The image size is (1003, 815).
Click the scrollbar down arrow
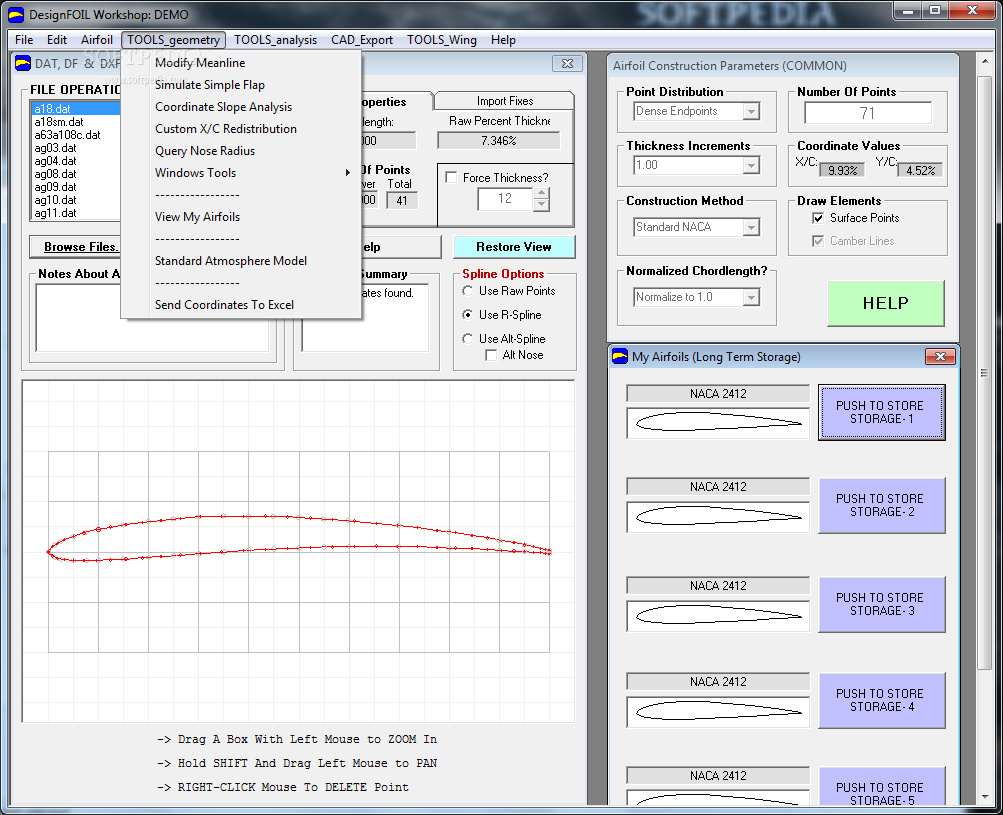984,797
